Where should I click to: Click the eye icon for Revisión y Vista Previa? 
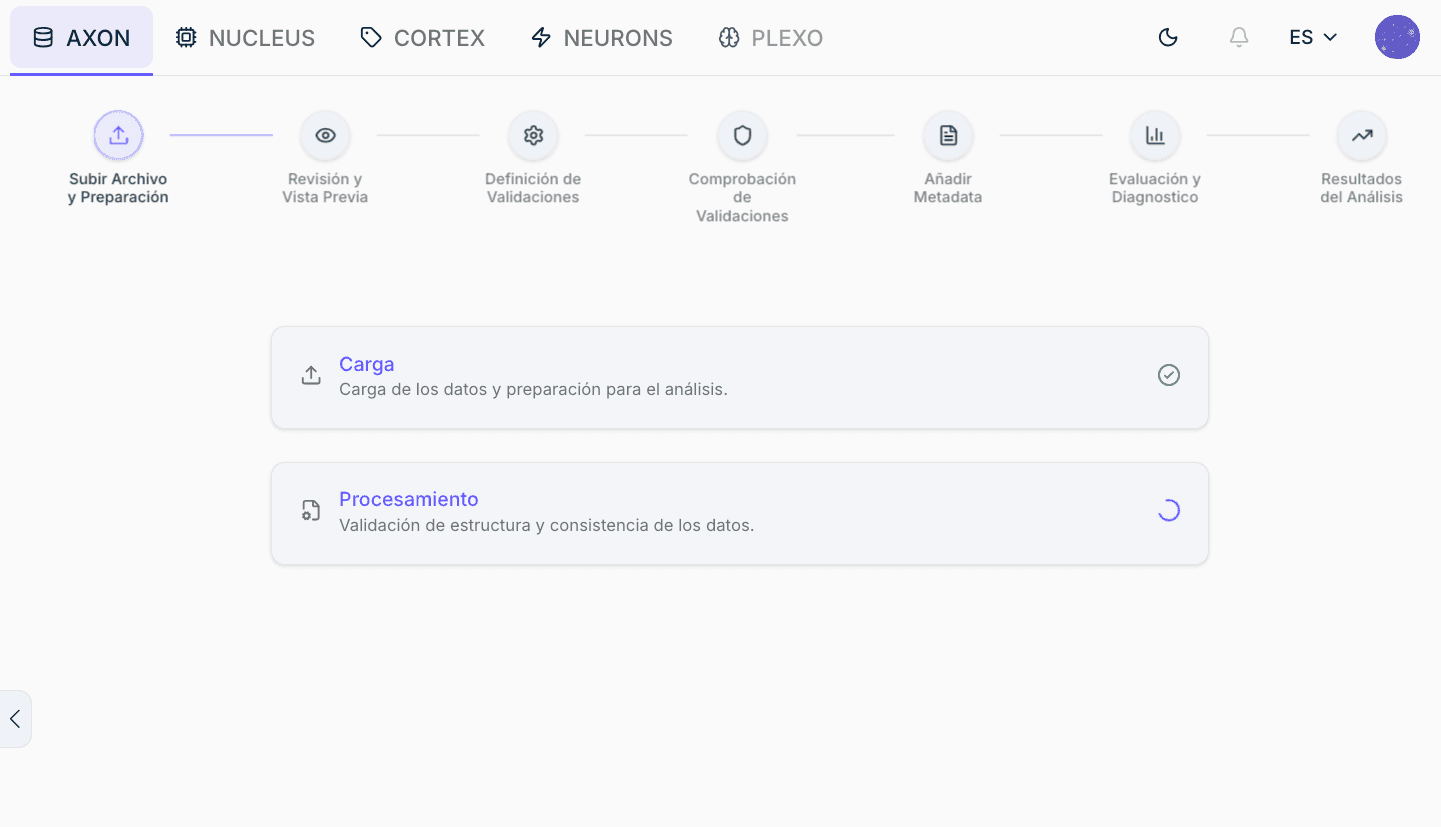pyautogui.click(x=325, y=135)
